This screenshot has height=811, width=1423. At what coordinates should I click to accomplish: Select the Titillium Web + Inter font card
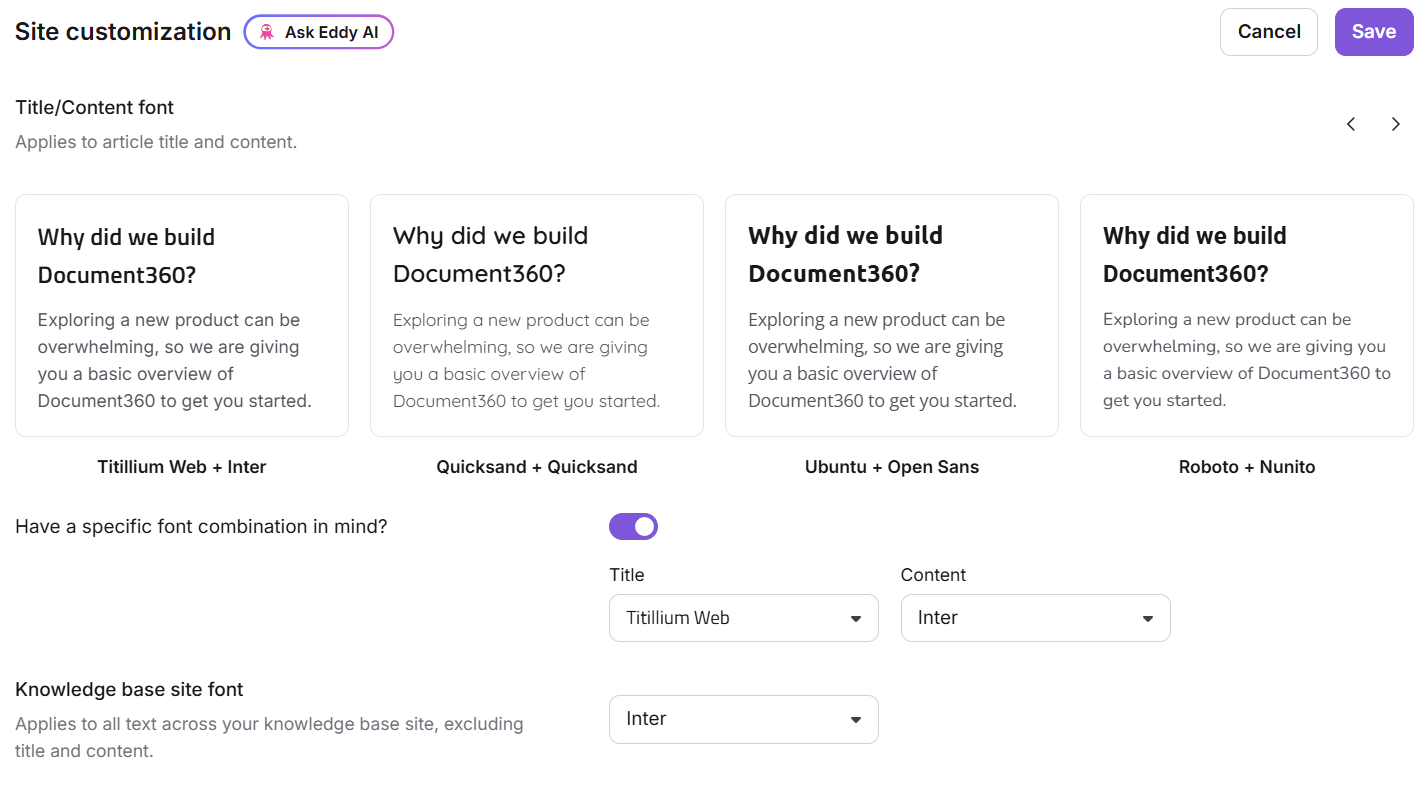point(182,315)
